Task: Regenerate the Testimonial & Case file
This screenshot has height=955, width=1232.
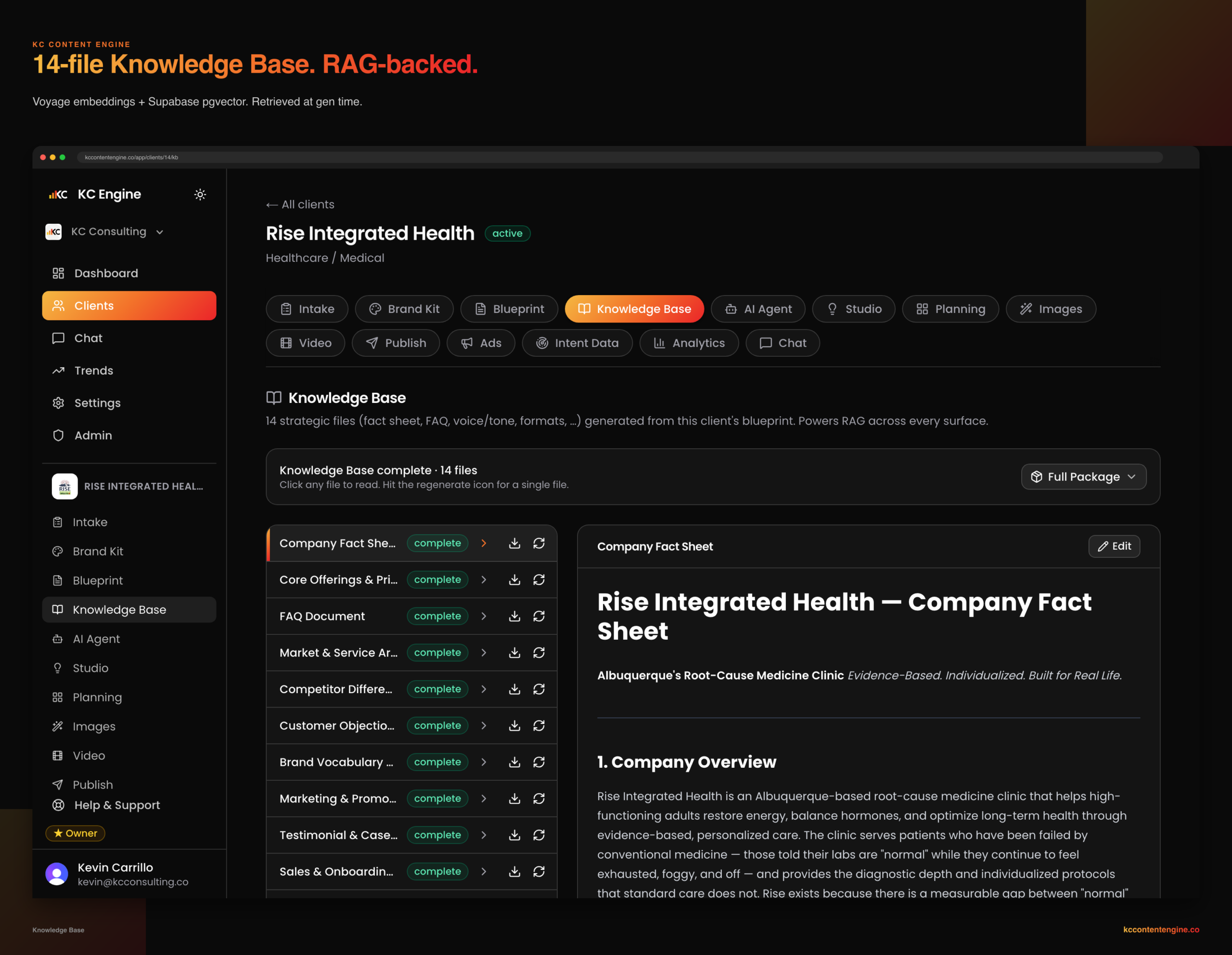Action: (x=539, y=835)
